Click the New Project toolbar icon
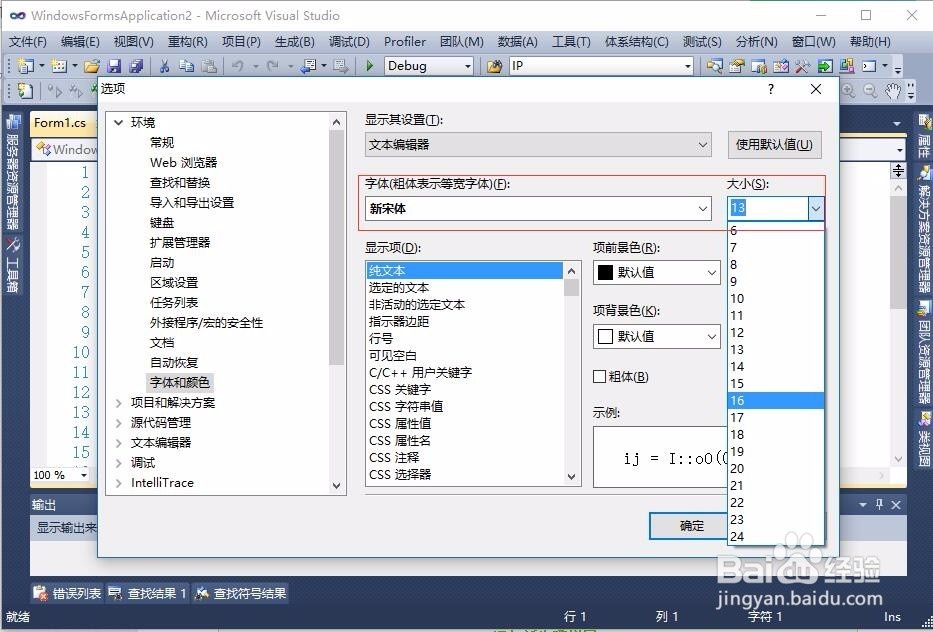Screen dimensions: 933x632 pos(26,66)
